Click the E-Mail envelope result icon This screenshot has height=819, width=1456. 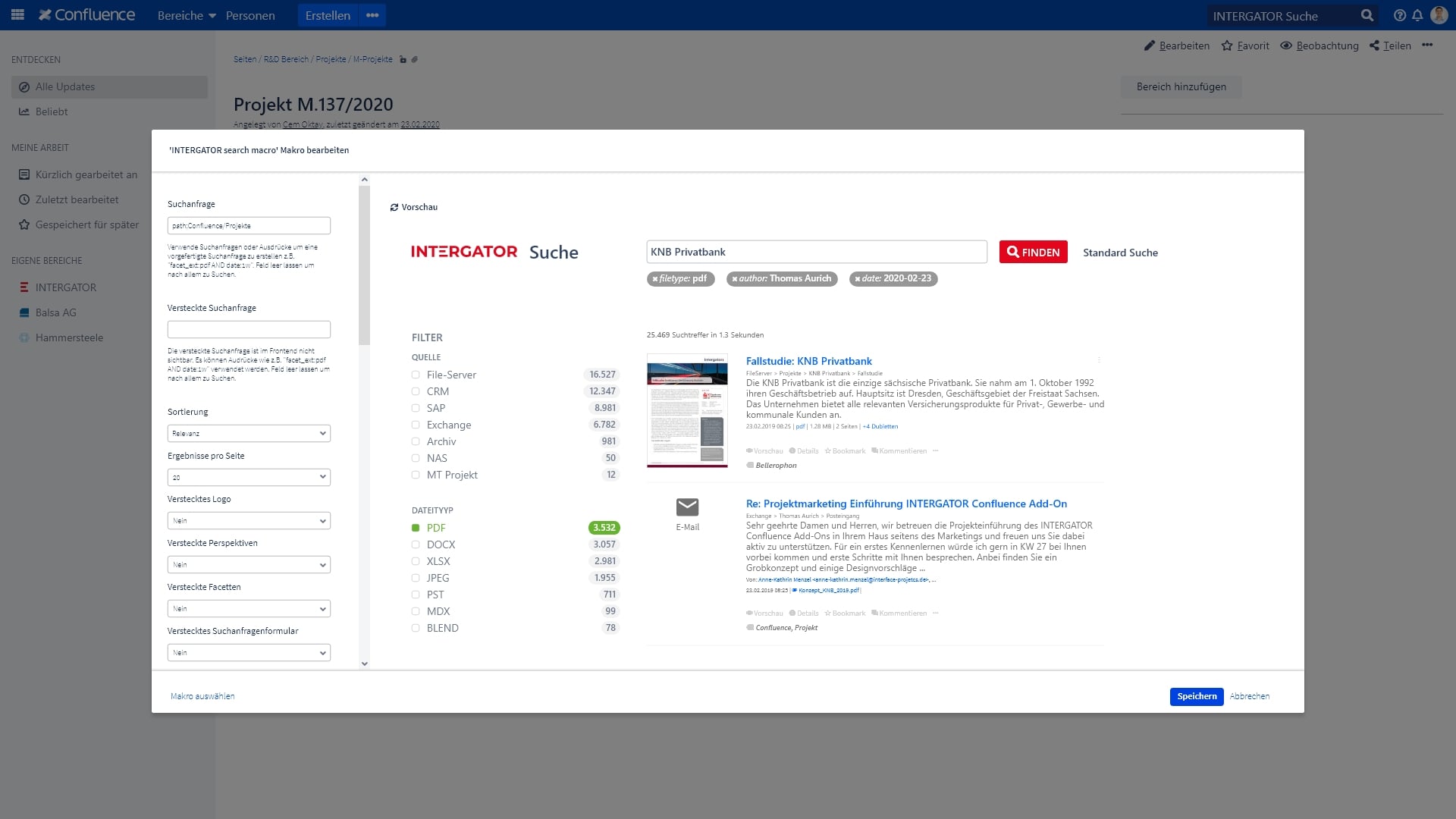687,507
